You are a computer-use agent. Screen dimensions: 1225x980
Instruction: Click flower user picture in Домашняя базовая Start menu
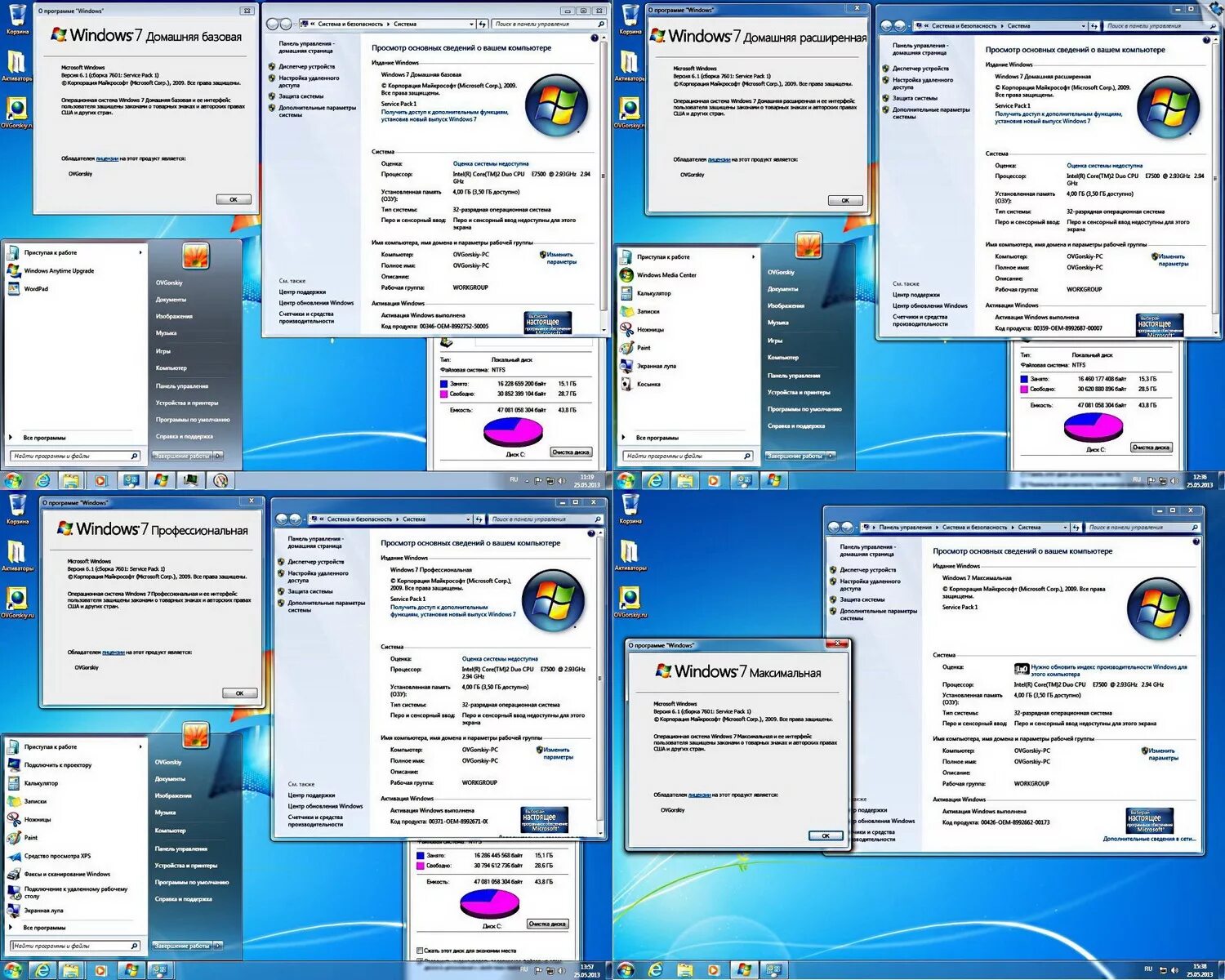coord(196,256)
